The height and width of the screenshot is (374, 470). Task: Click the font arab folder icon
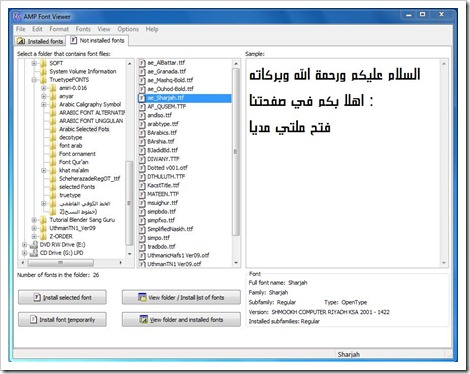pyautogui.click(x=53, y=146)
